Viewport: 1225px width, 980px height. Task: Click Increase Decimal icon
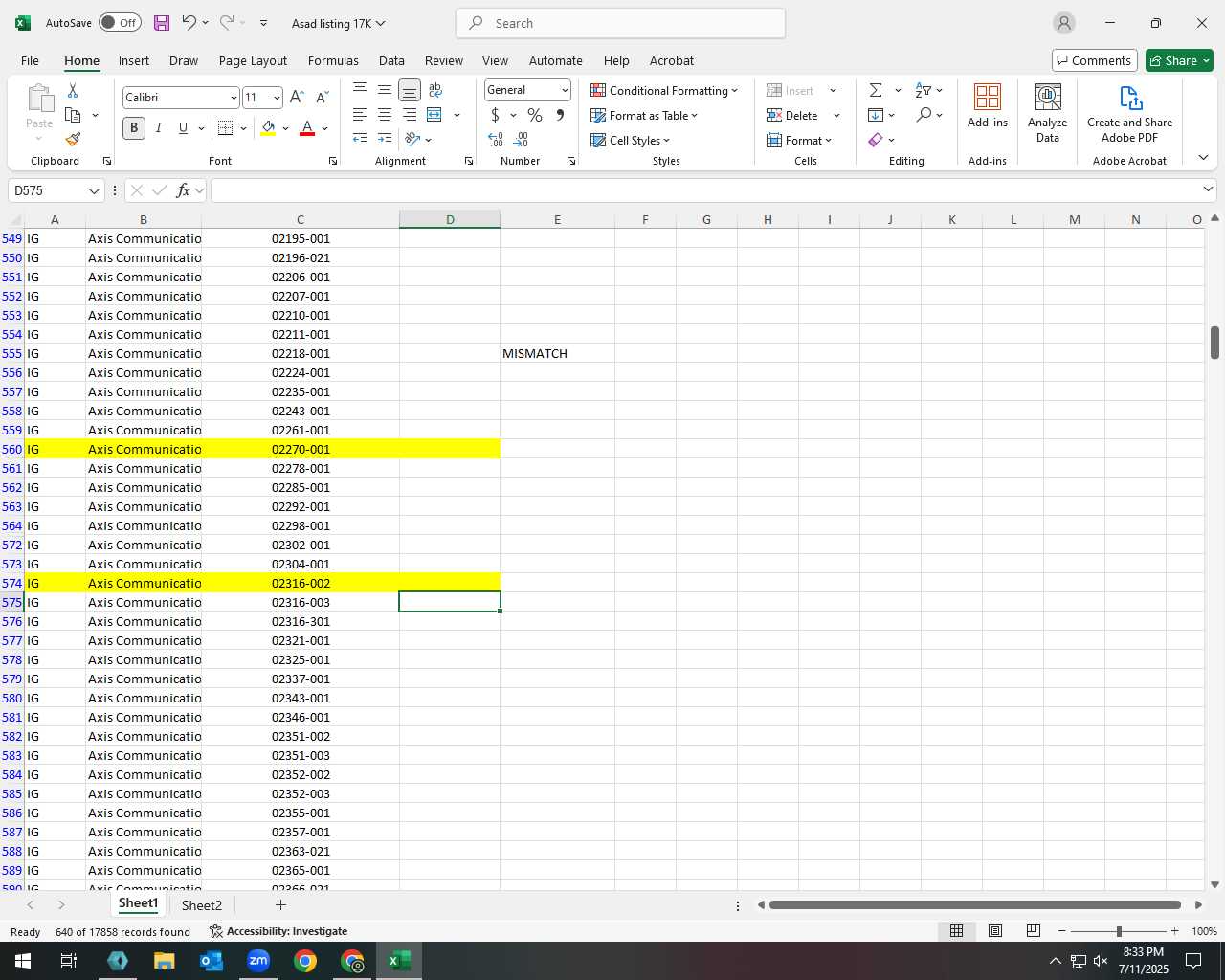click(496, 140)
